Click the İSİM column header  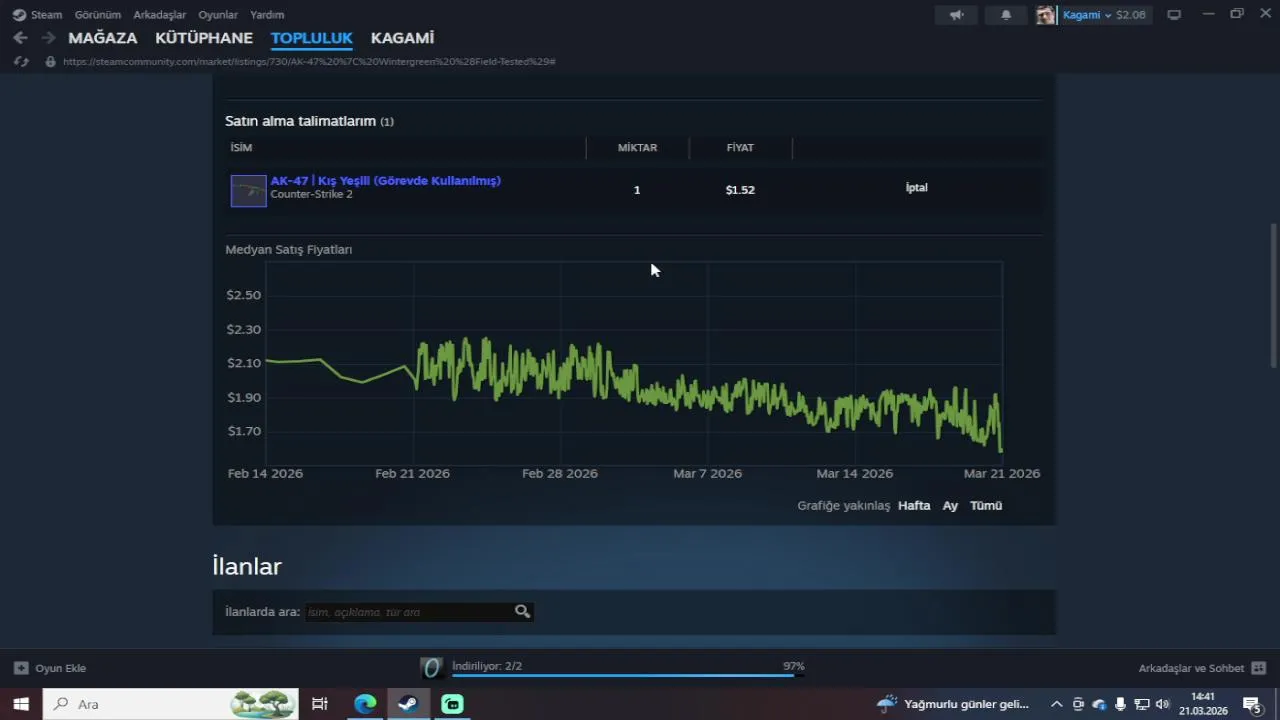[241, 148]
